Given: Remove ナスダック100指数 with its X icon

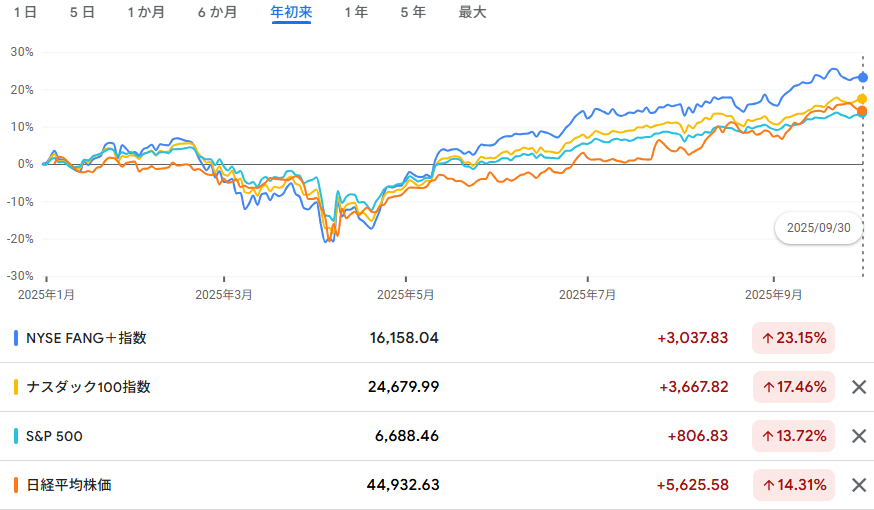Looking at the screenshot, I should click(858, 387).
